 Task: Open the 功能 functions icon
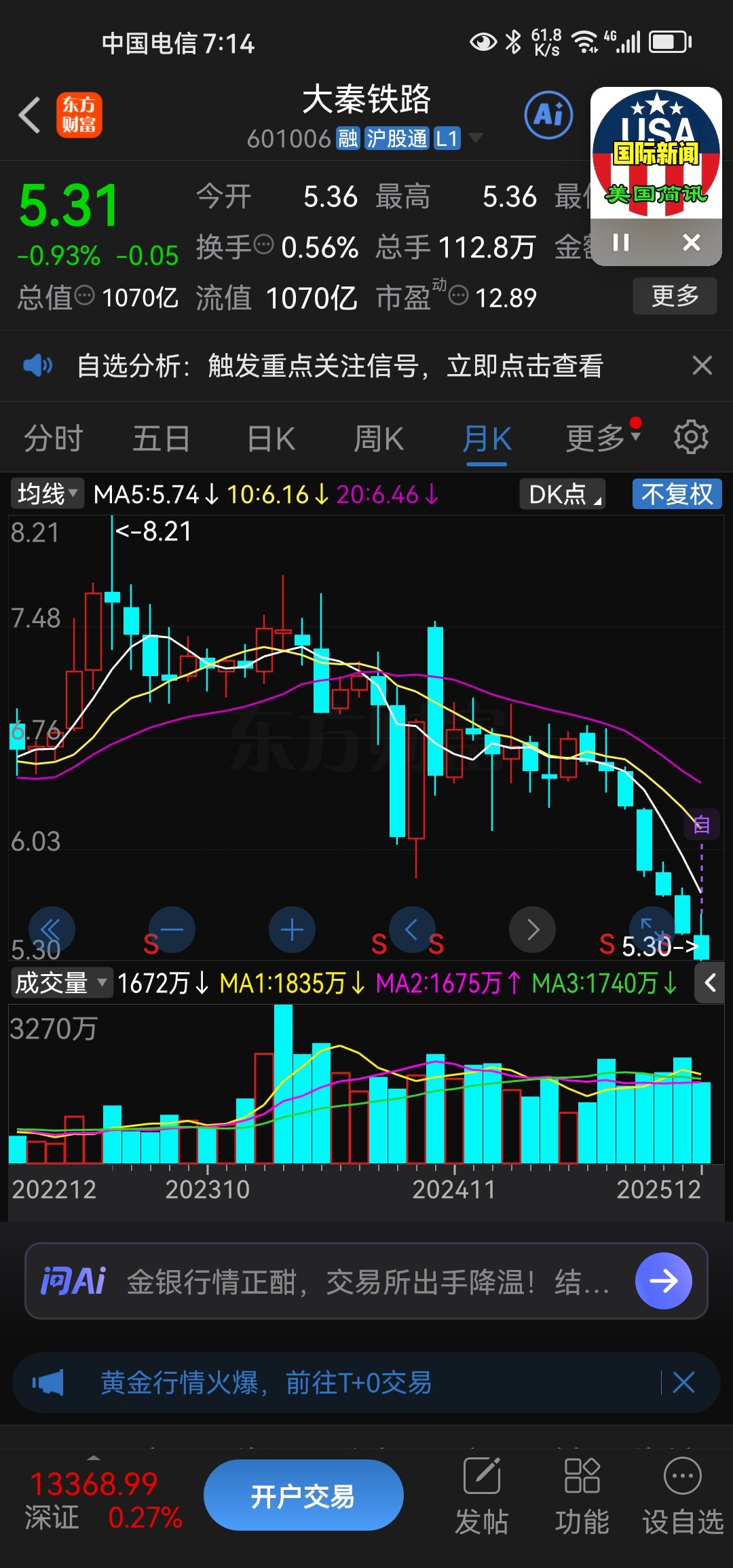pos(582,1495)
